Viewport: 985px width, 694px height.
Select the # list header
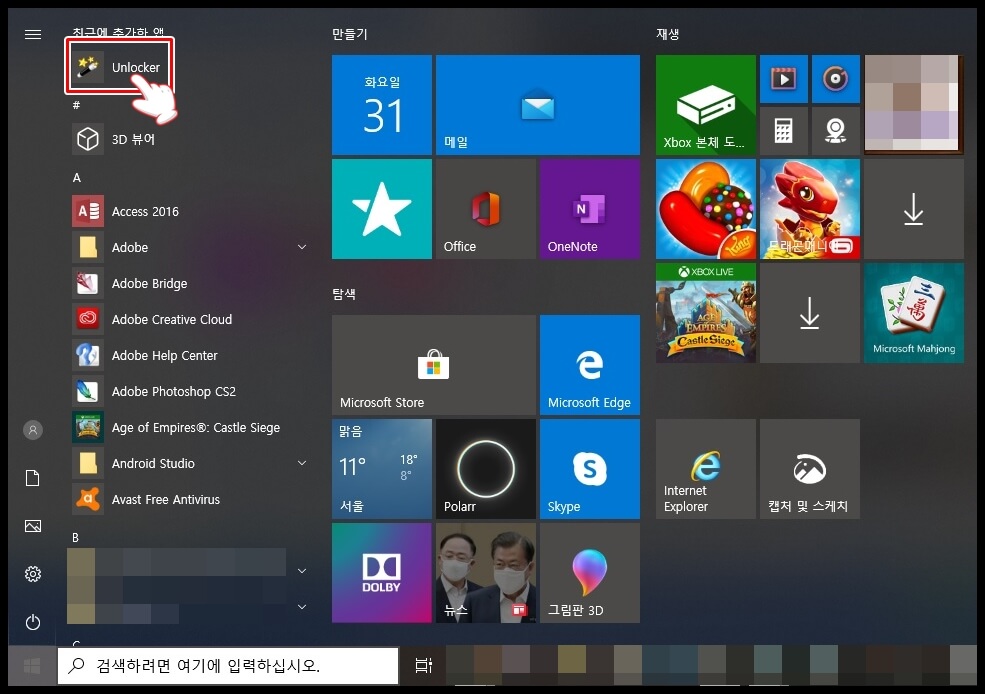tap(76, 105)
